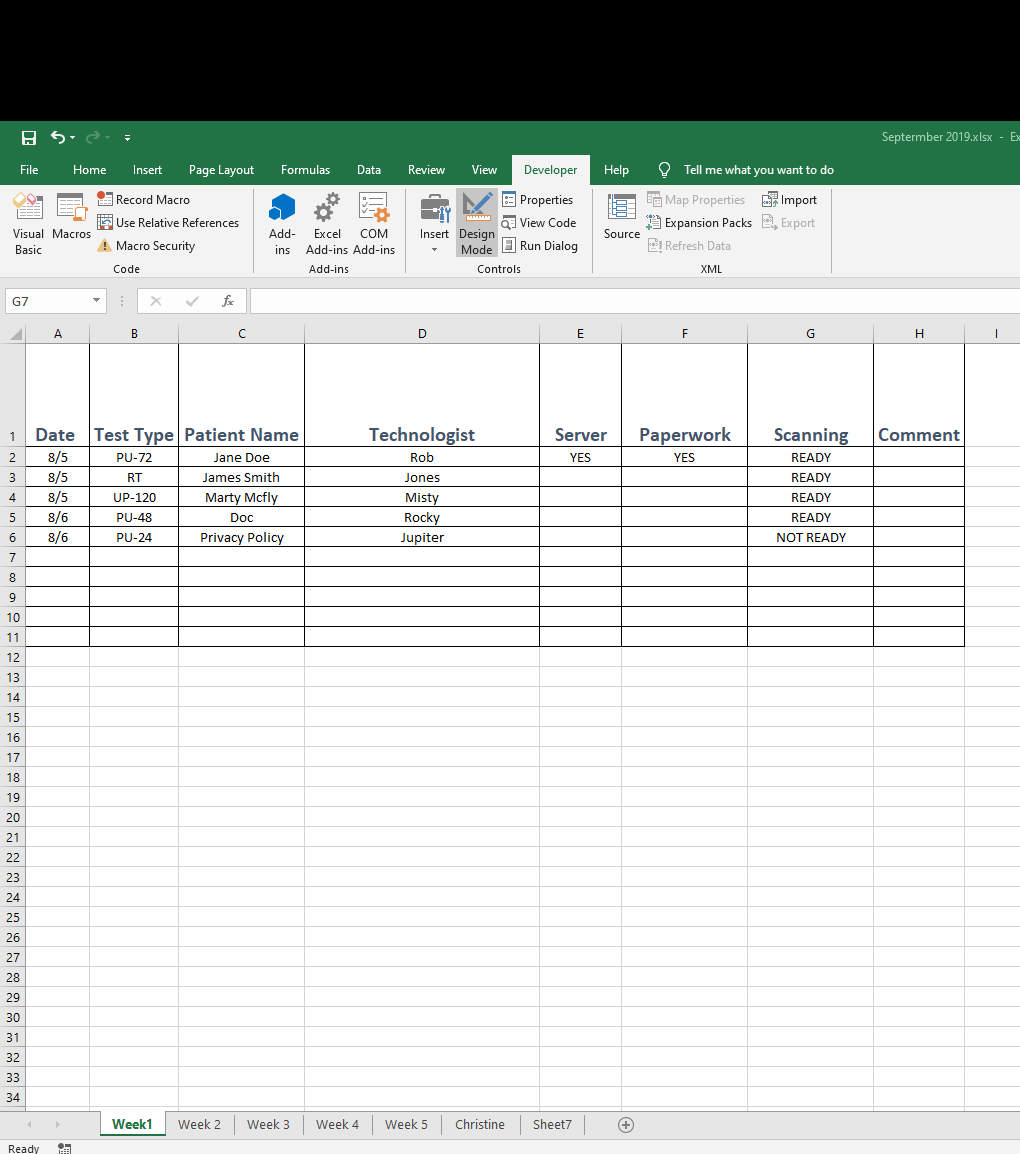Open the Christine sheet tab
This screenshot has height=1154, width=1020.
(479, 1124)
